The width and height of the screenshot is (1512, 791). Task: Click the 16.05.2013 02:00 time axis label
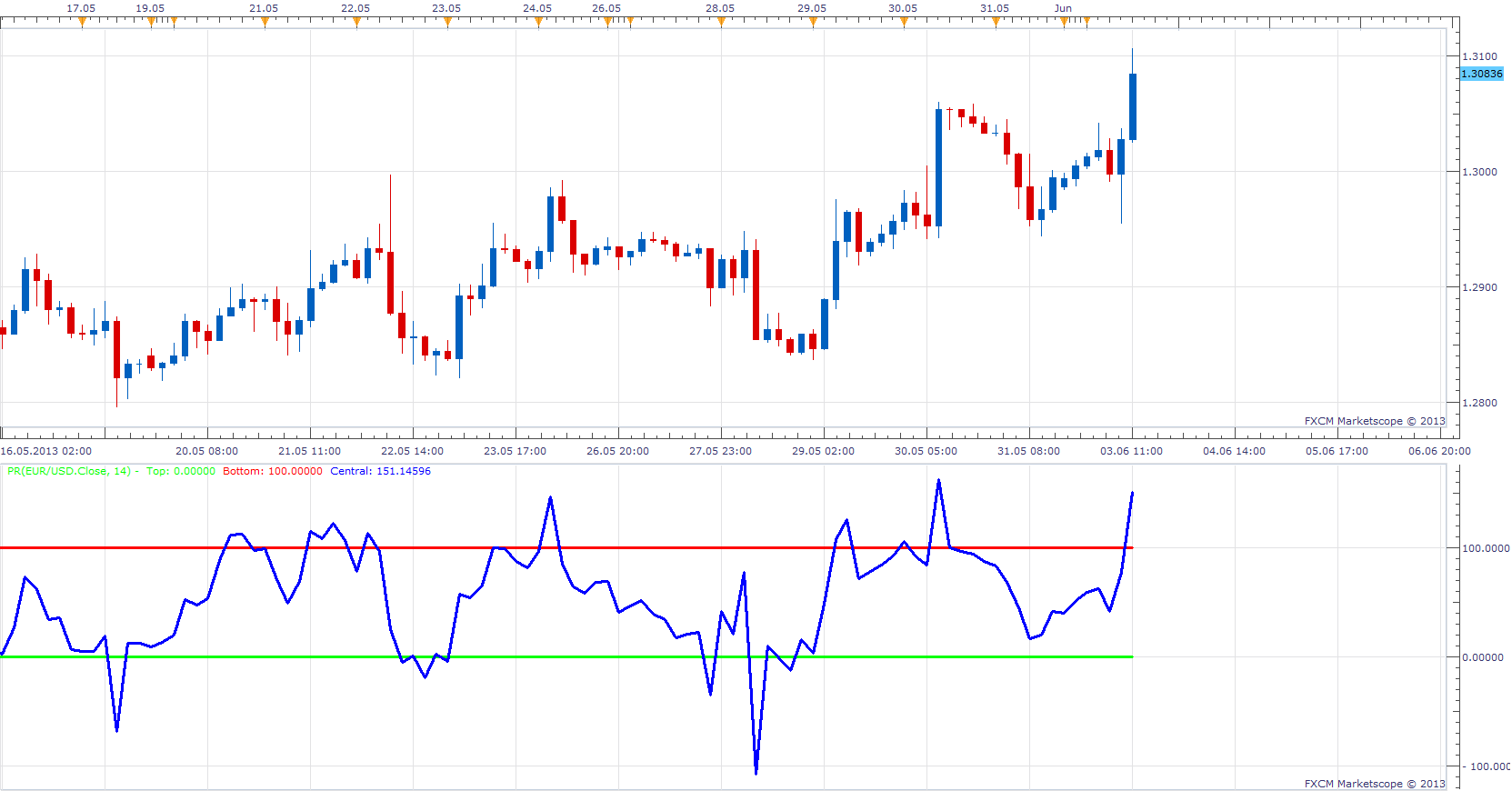click(46, 451)
